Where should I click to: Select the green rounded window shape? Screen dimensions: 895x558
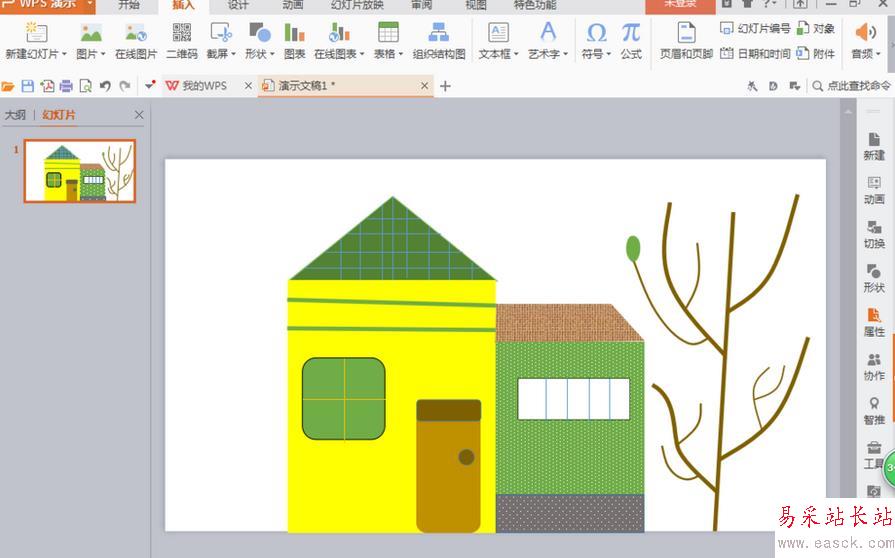[344, 399]
